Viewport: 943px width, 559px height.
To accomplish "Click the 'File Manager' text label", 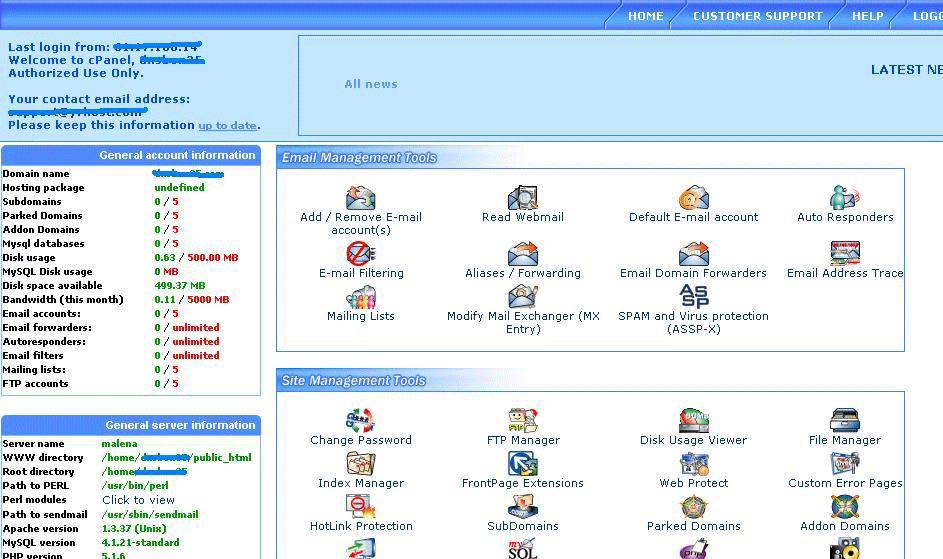I will click(844, 440).
